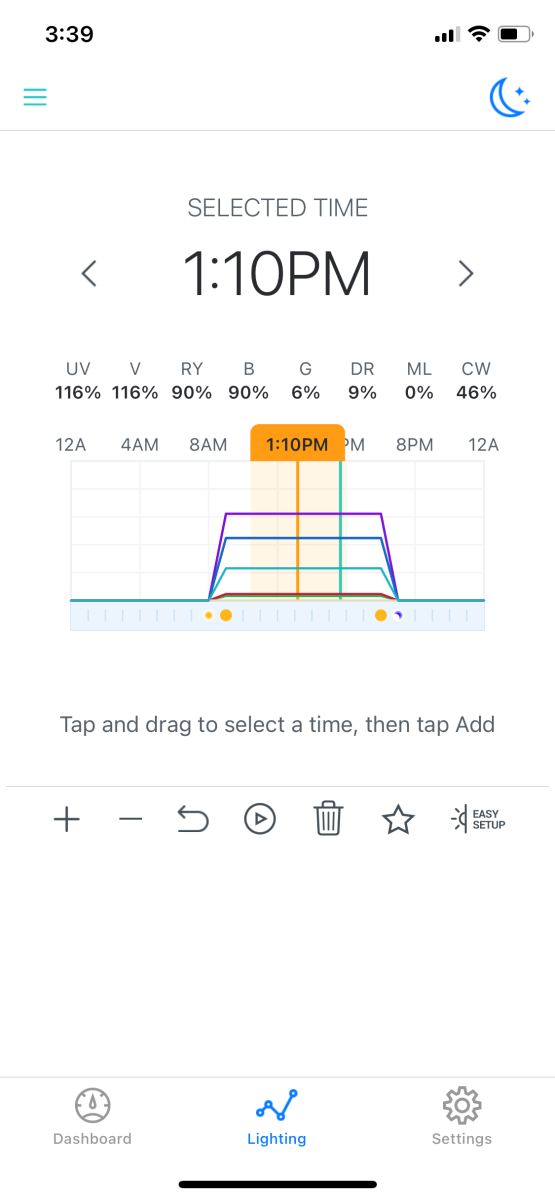The width and height of the screenshot is (555, 1200).
Task: Select the large orange sunrise point on timeline
Action: point(226,615)
